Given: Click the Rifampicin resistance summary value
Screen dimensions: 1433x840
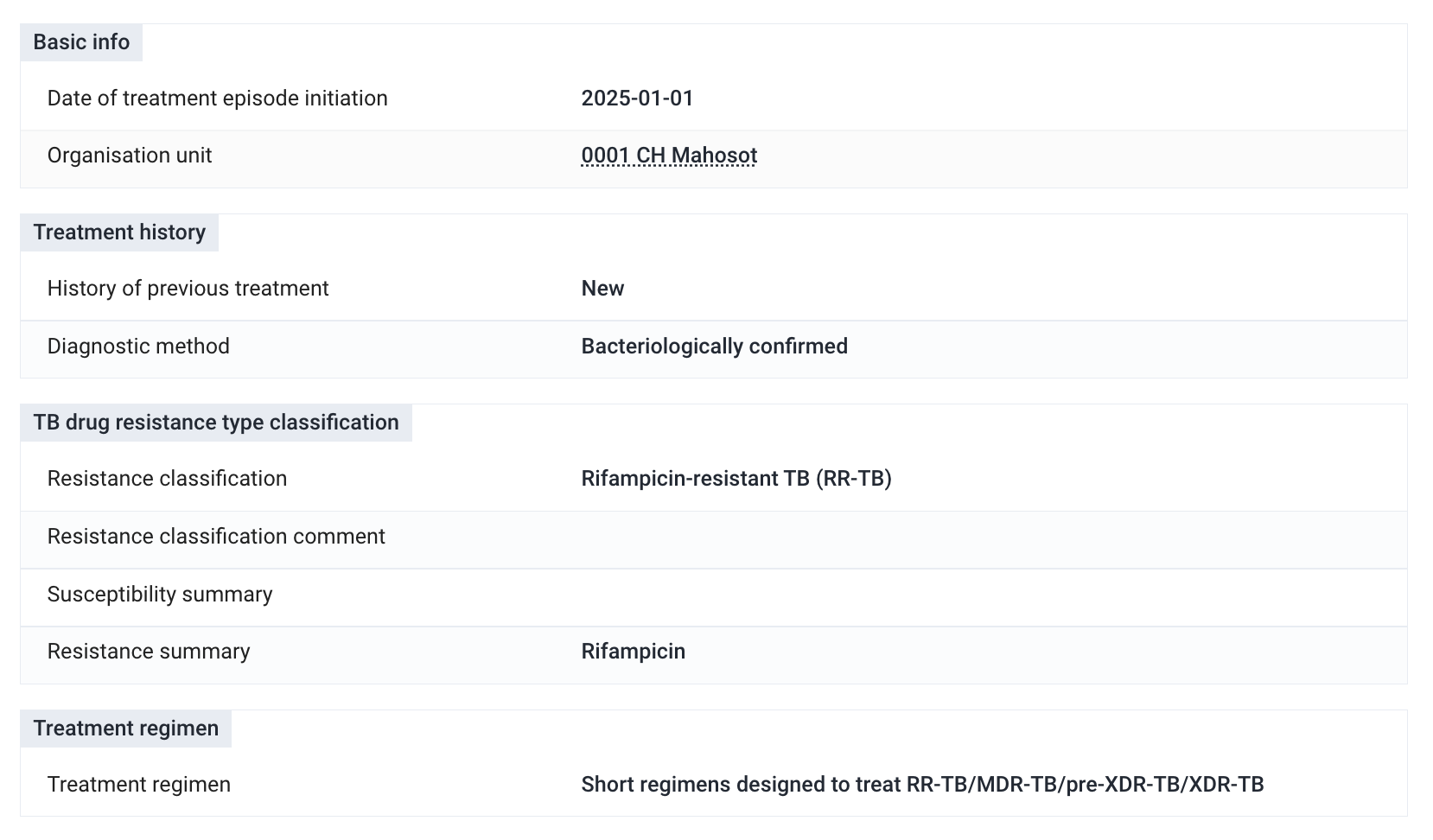Looking at the screenshot, I should 633,652.
